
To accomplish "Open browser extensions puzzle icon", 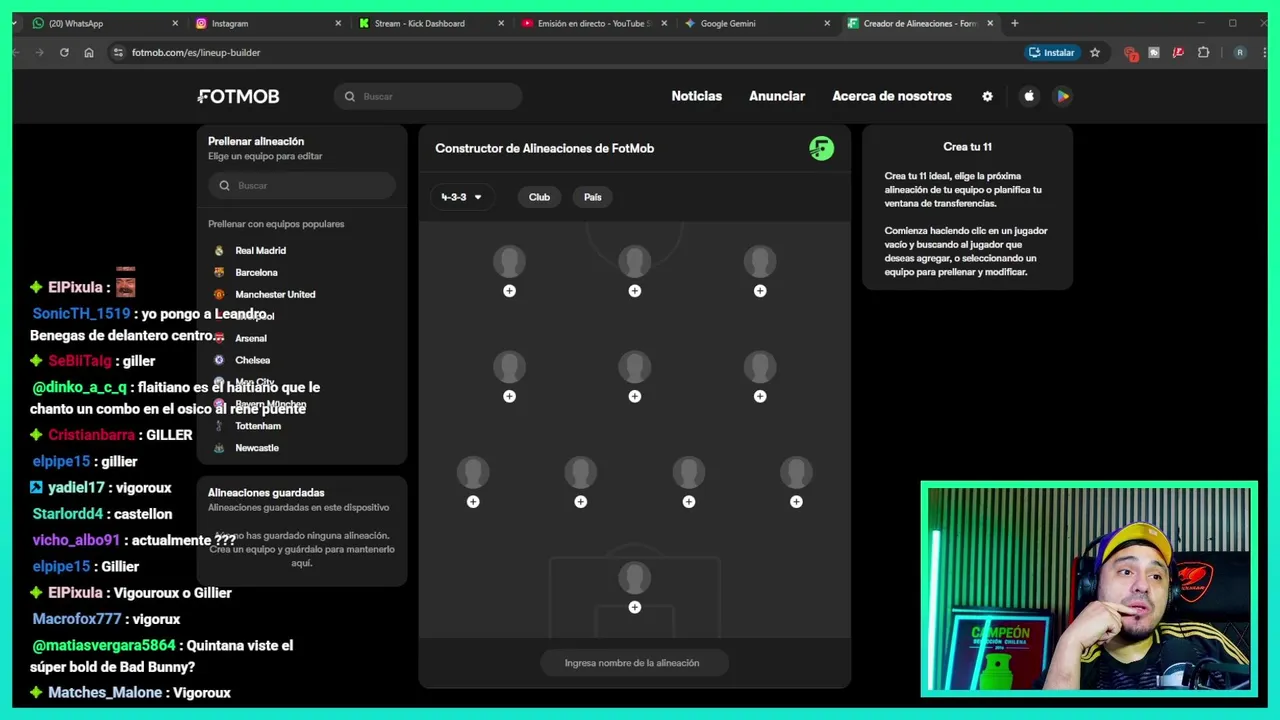I will coord(1203,52).
